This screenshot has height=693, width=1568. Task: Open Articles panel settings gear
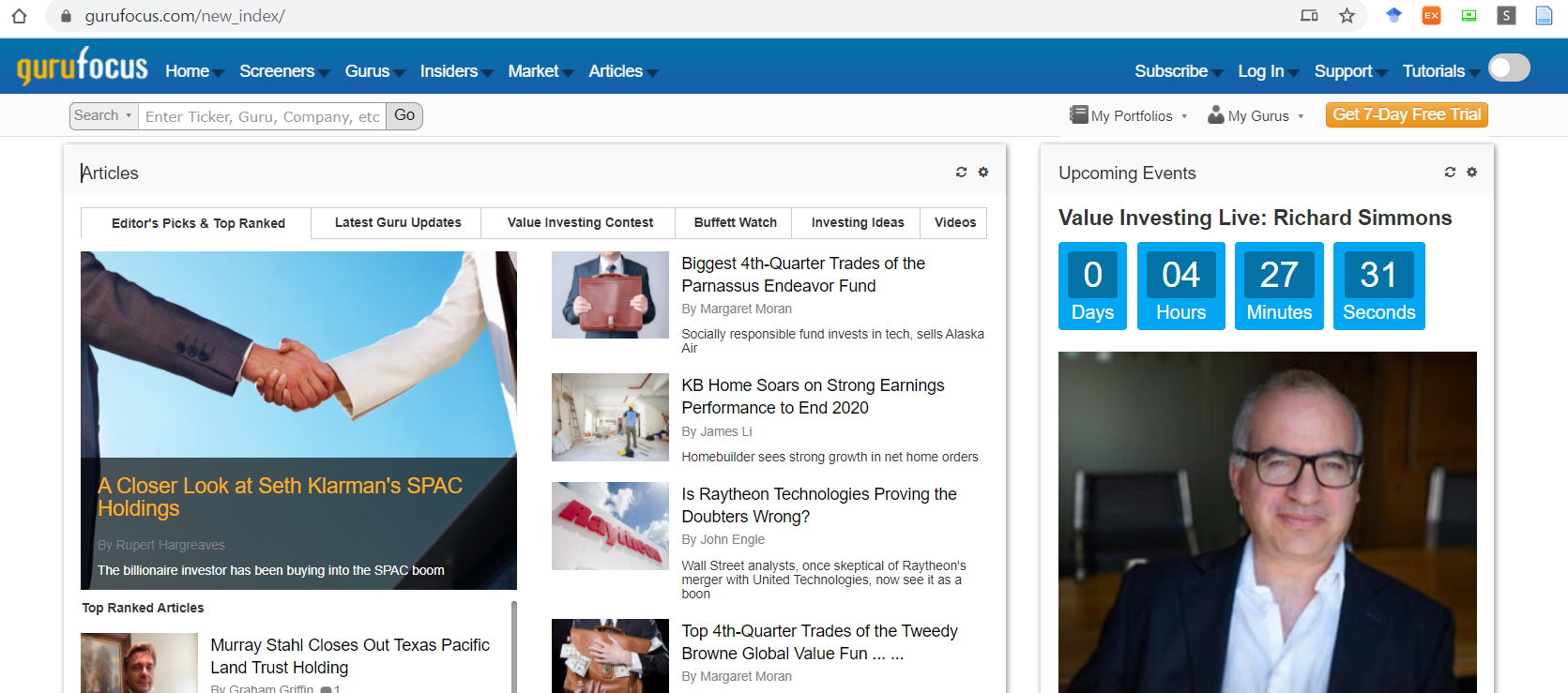click(x=983, y=172)
